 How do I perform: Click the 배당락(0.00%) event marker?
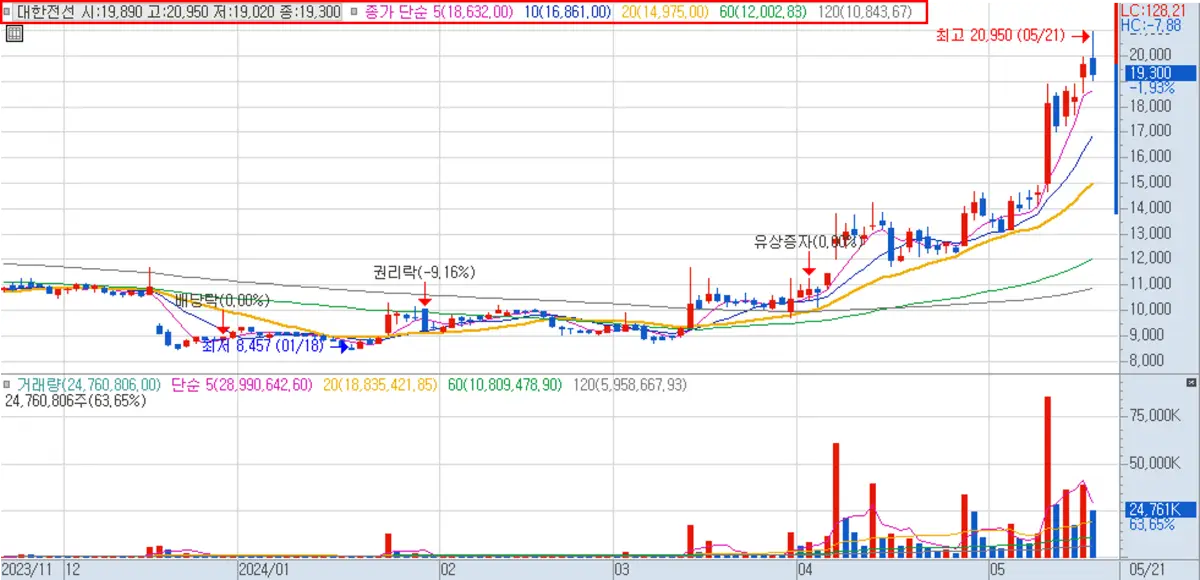pyautogui.click(x=223, y=301)
